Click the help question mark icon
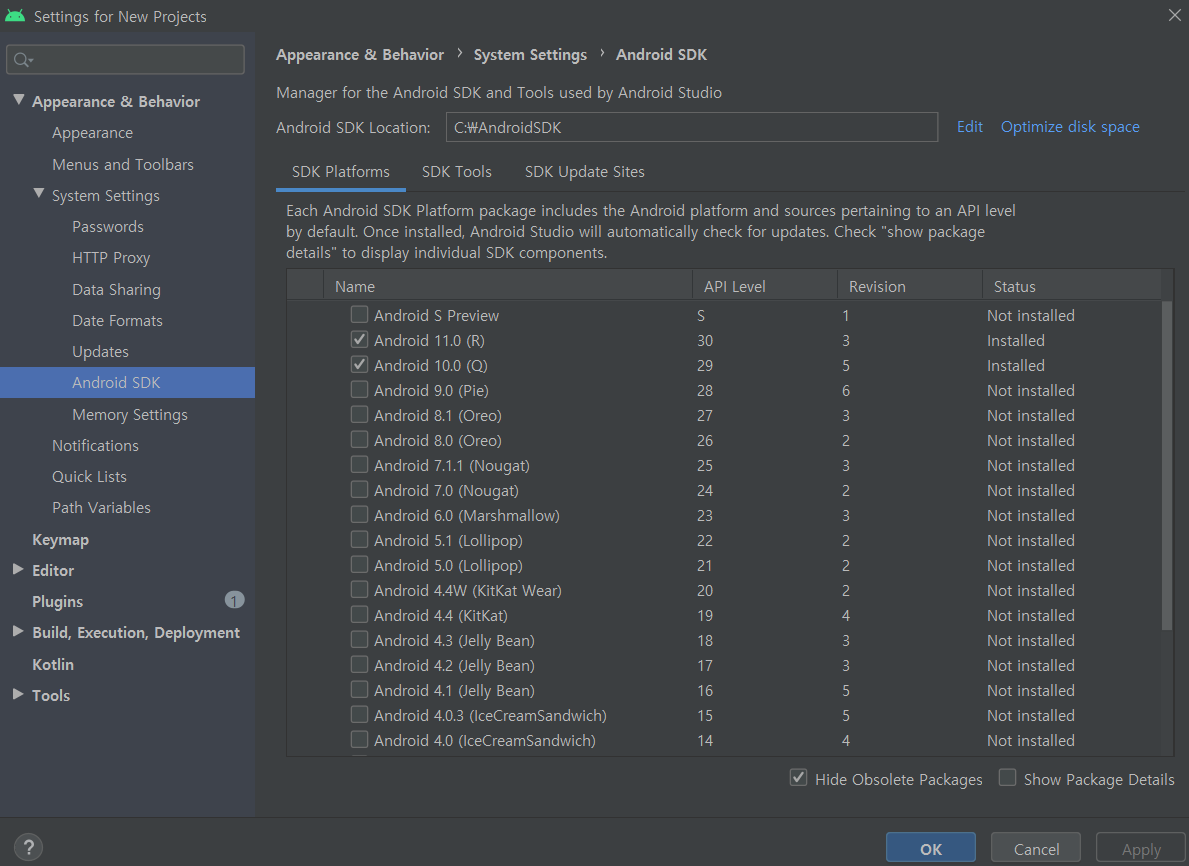 tap(28, 847)
